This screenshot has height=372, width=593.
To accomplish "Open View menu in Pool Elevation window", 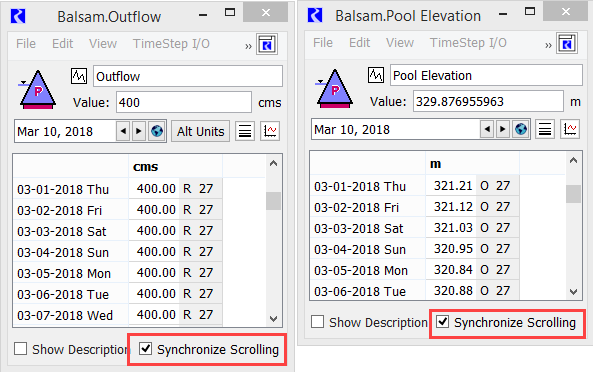I will (400, 43).
